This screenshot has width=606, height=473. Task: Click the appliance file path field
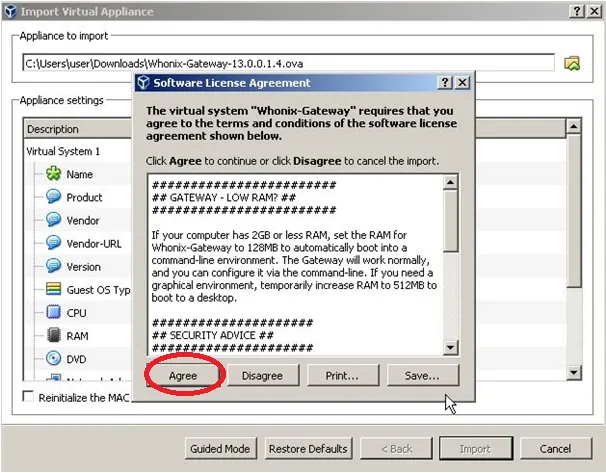(x=288, y=63)
